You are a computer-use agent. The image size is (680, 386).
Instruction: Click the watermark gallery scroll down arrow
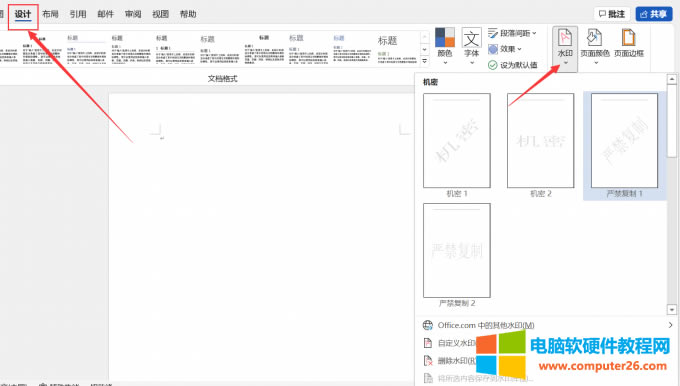point(672,310)
